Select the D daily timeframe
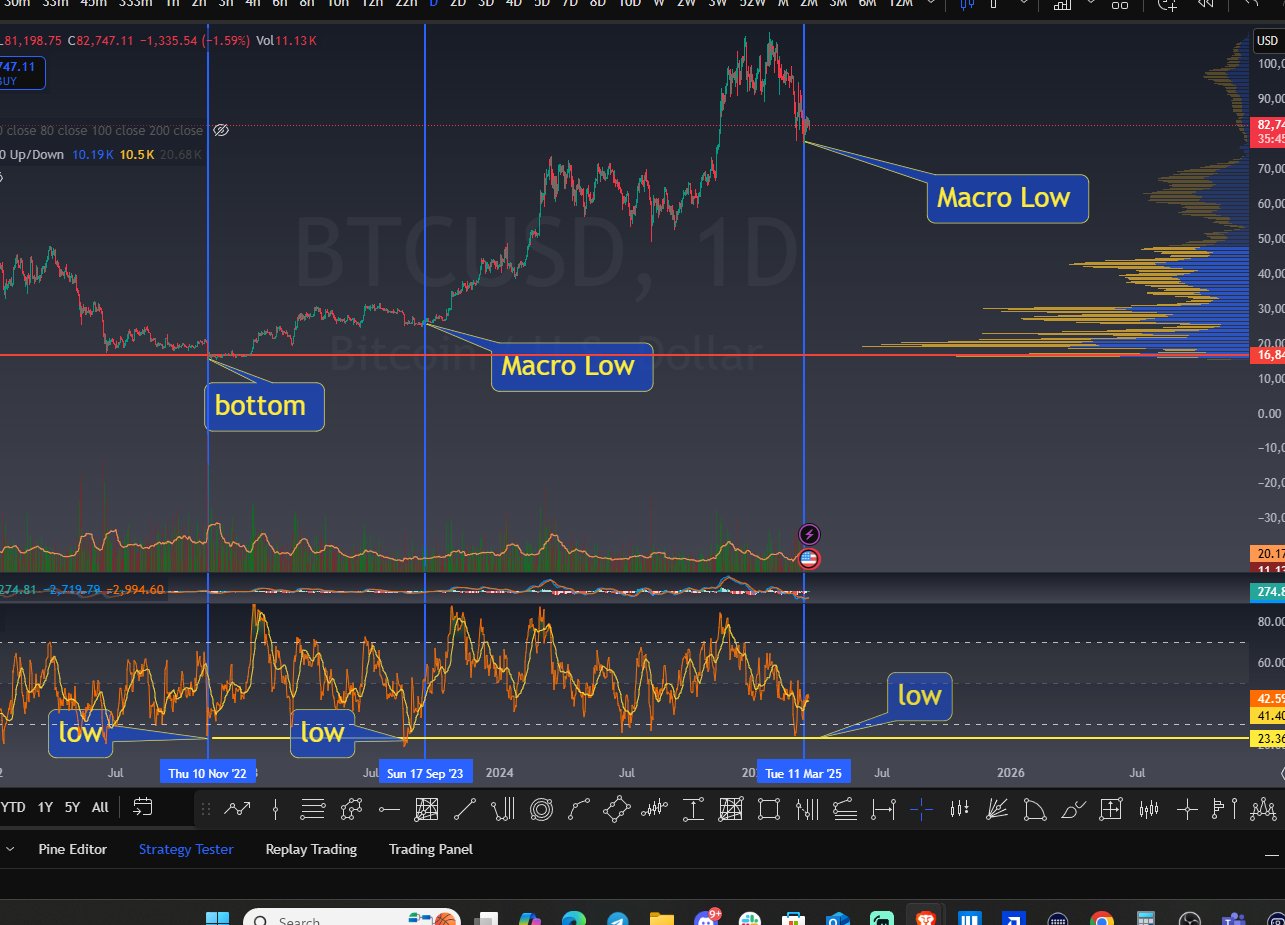The image size is (1285, 925). (433, 4)
